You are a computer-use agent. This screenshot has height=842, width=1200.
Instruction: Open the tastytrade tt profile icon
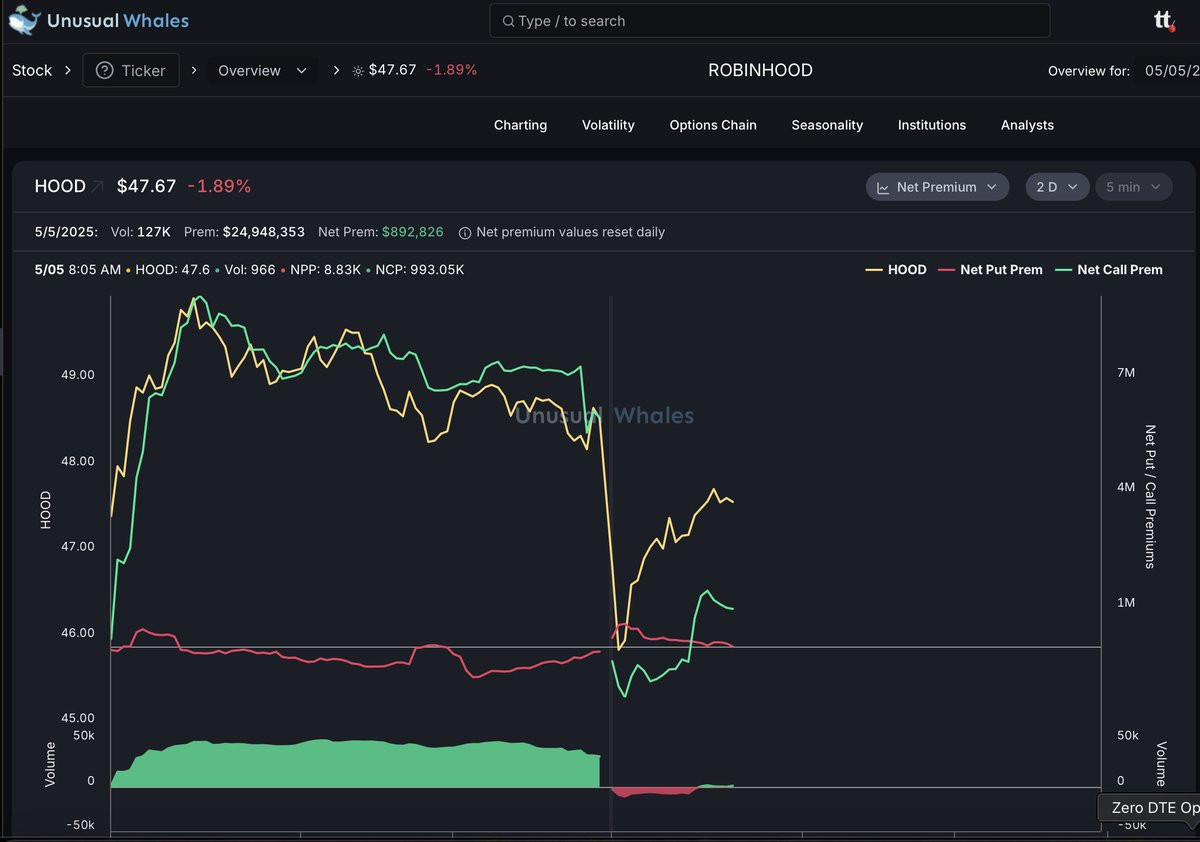(1164, 20)
